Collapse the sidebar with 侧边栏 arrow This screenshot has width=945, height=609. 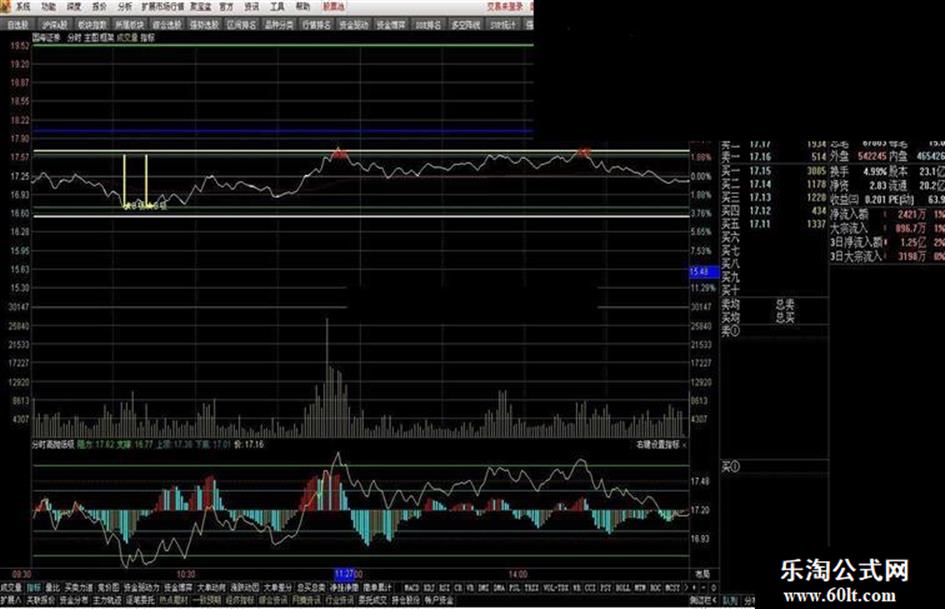click(x=704, y=601)
